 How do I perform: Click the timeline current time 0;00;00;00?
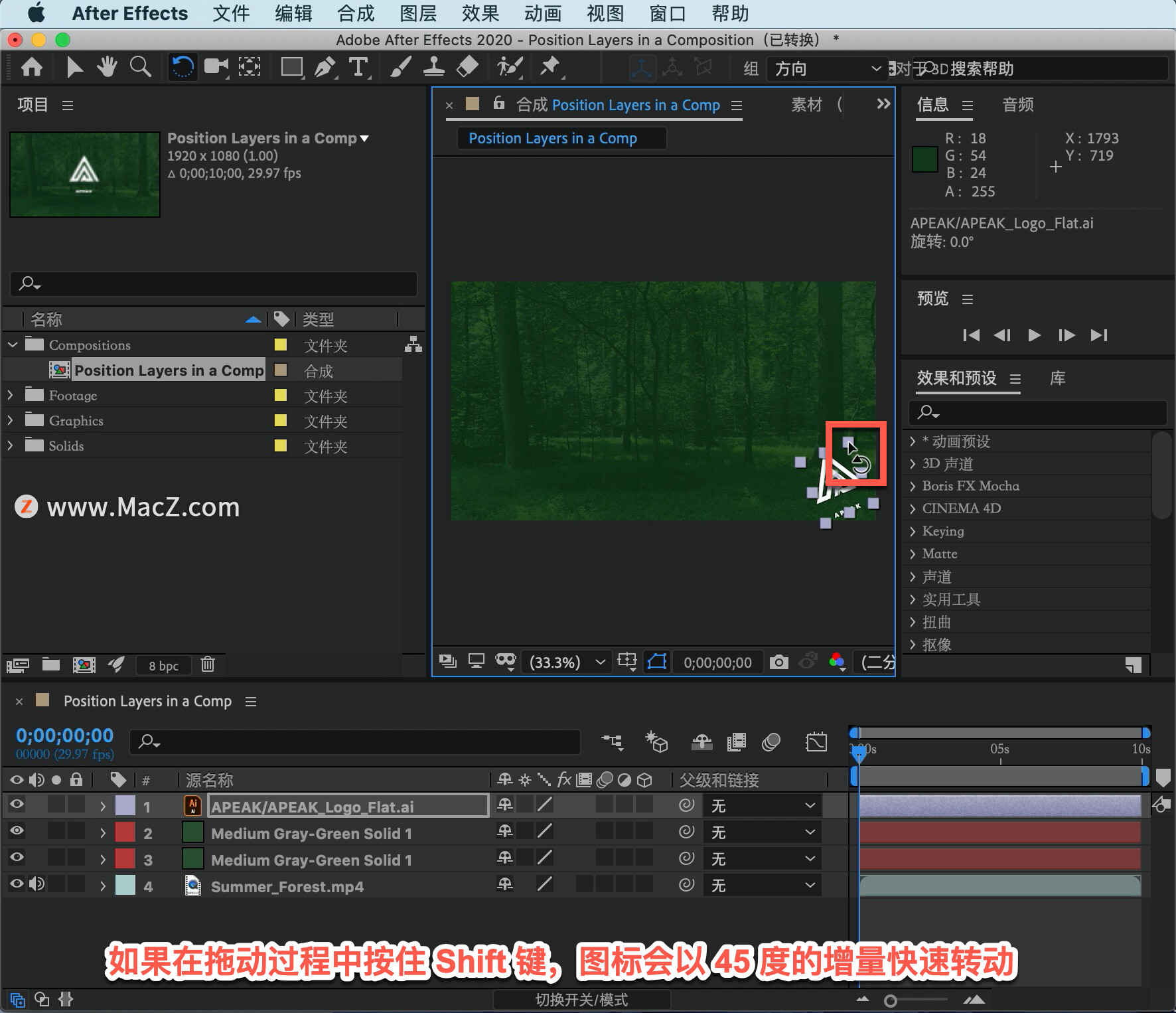(x=65, y=736)
